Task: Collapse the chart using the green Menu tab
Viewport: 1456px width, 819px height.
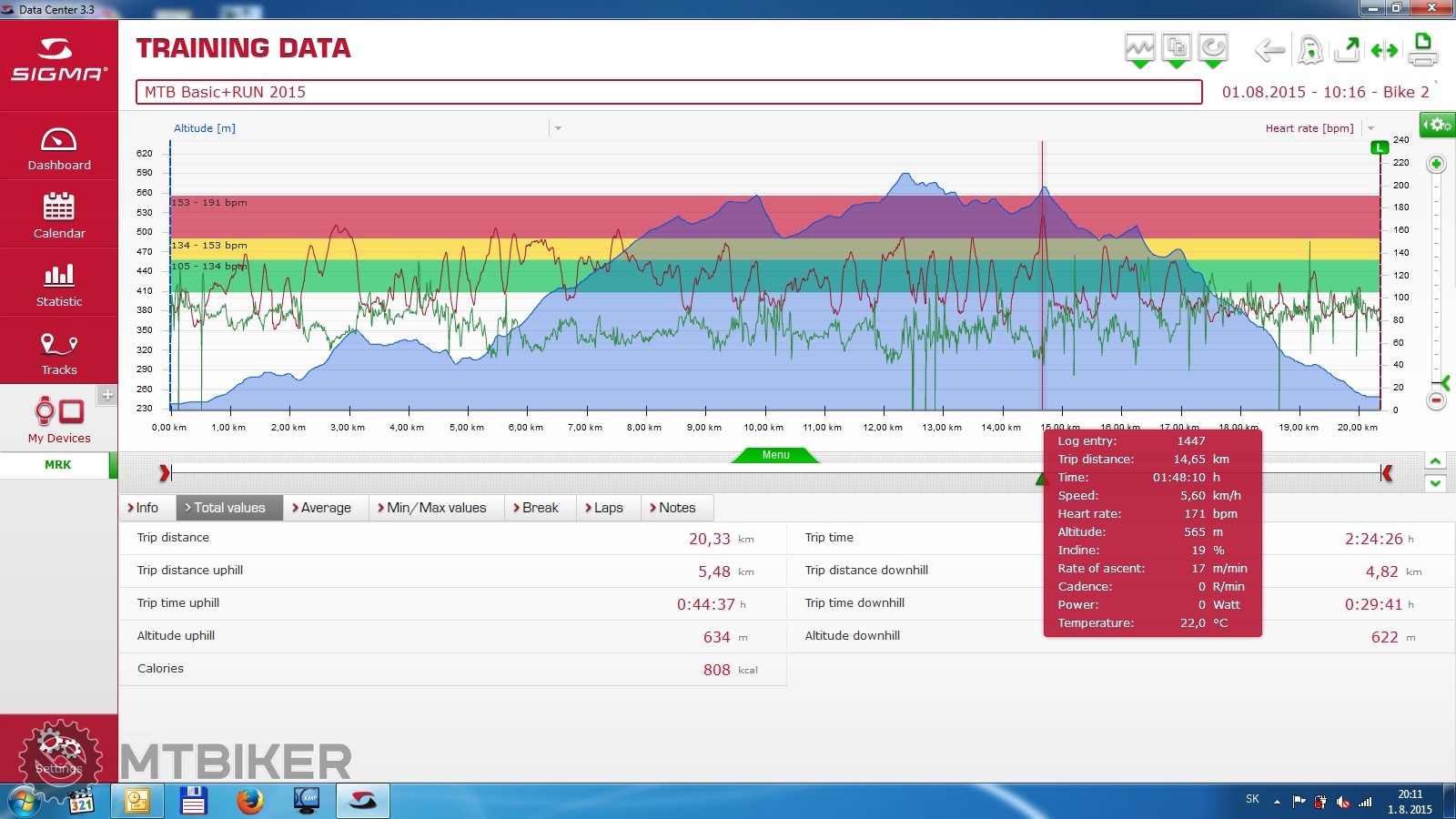Action: [775, 455]
